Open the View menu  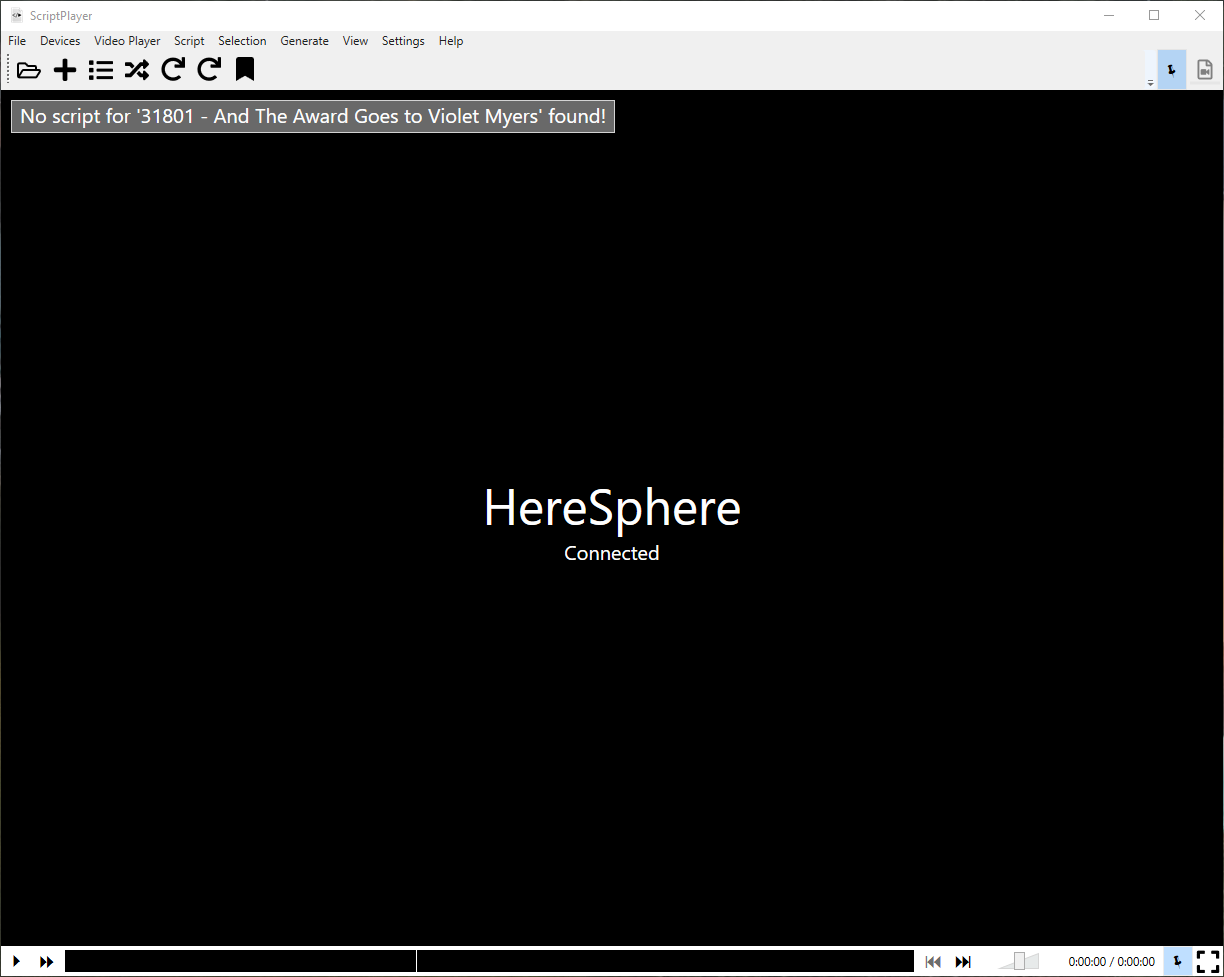click(x=355, y=41)
